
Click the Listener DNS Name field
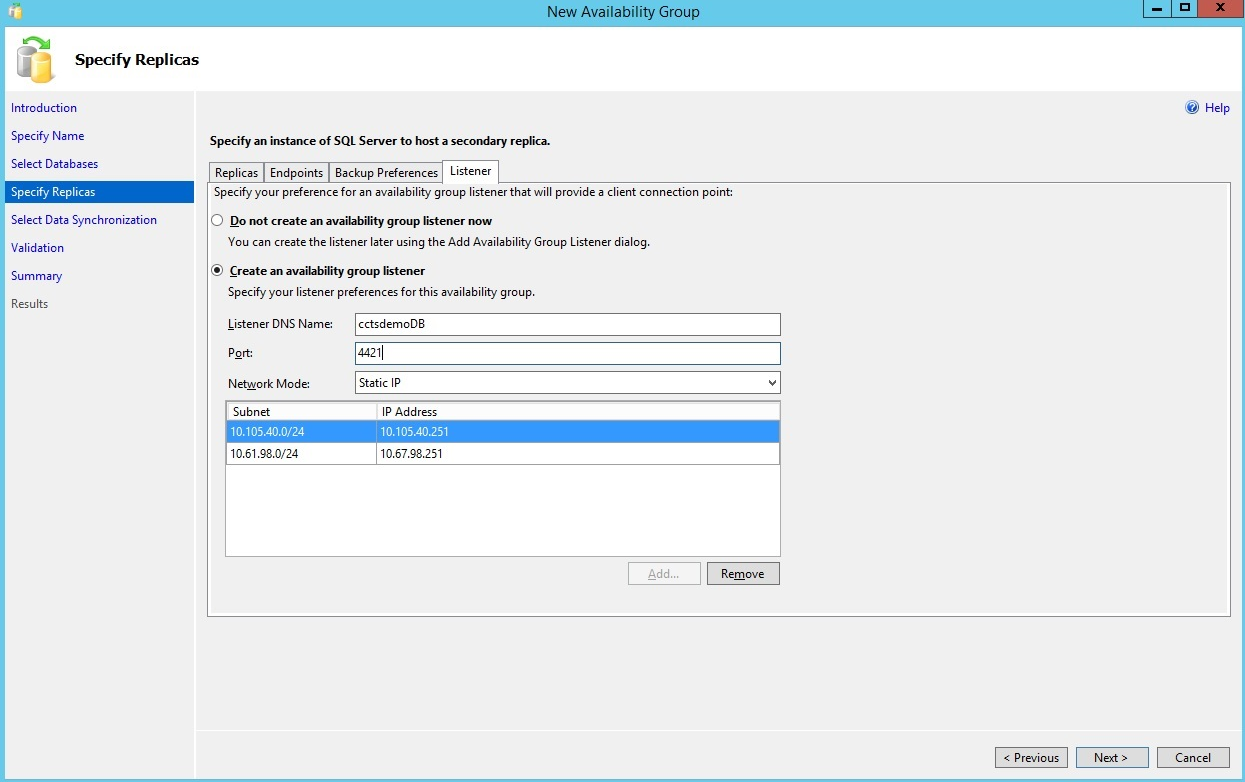click(x=568, y=324)
